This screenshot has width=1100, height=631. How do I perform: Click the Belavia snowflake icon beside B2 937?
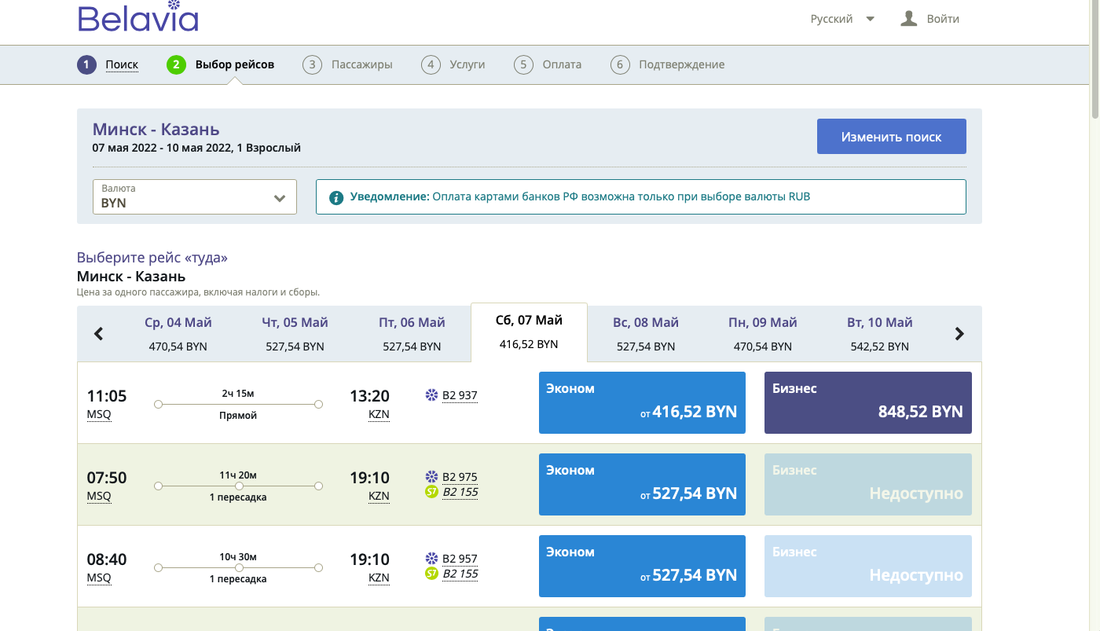(x=432, y=395)
